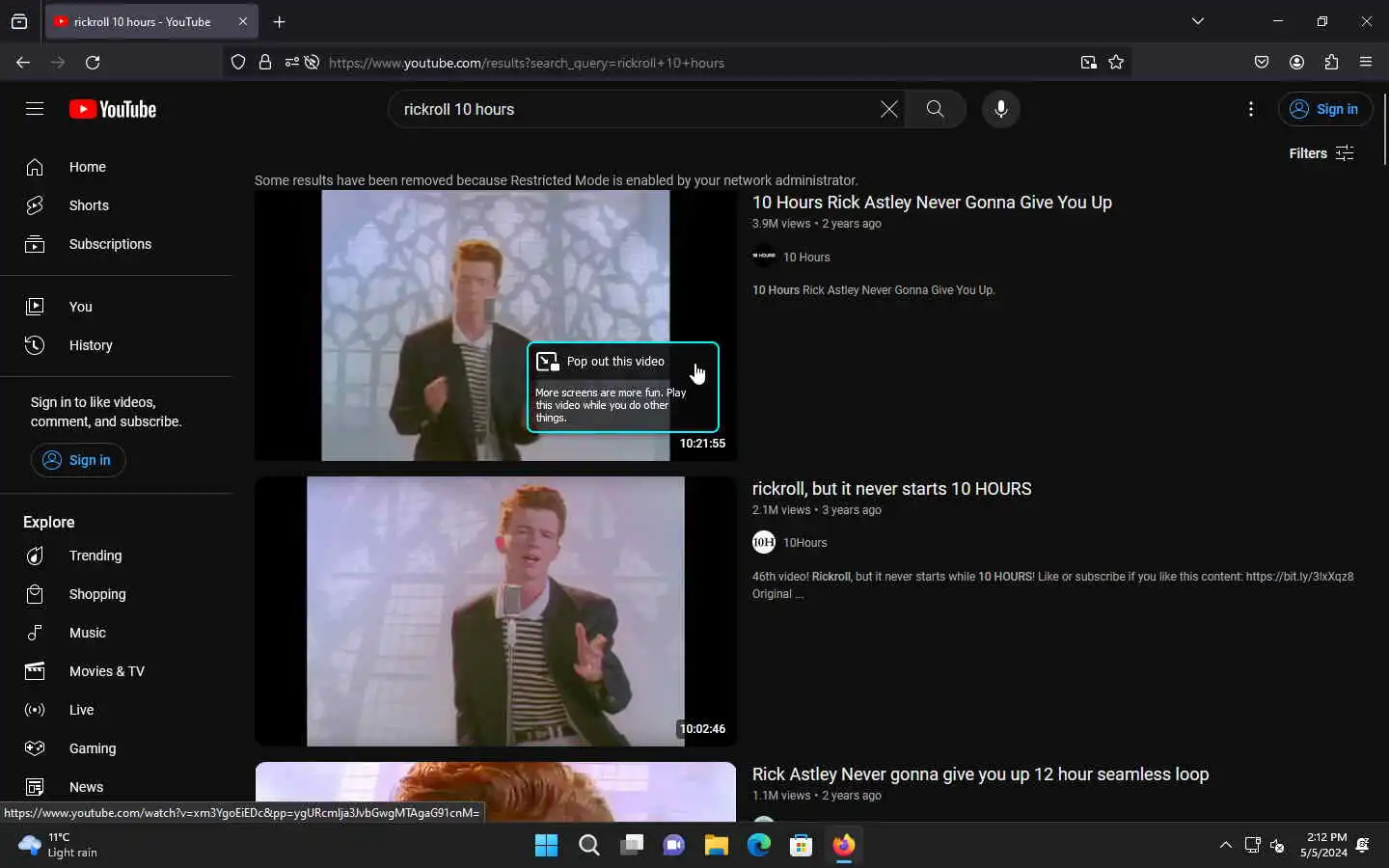Open the 10Hours channel name link

(805, 543)
